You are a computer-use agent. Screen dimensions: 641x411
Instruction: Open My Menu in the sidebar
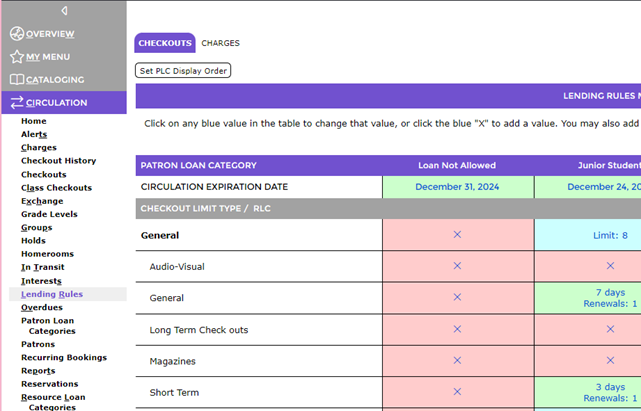(x=48, y=57)
